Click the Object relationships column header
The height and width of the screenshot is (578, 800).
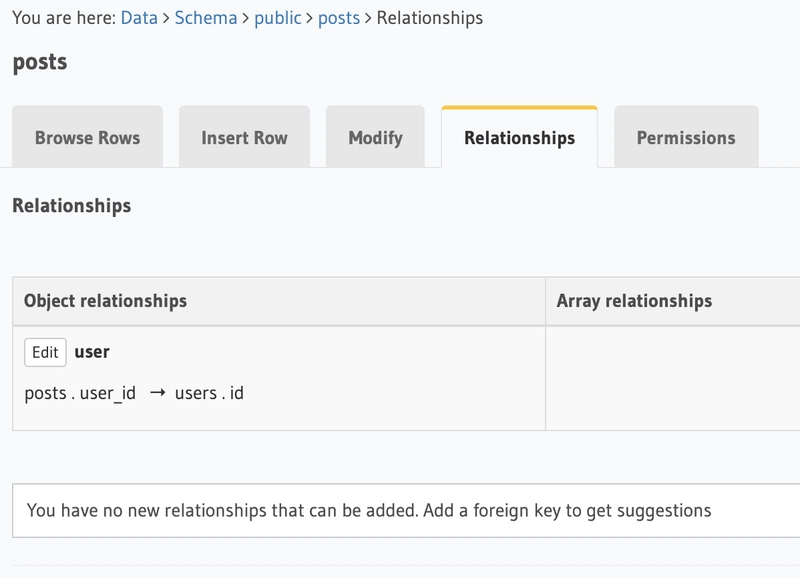(x=105, y=301)
